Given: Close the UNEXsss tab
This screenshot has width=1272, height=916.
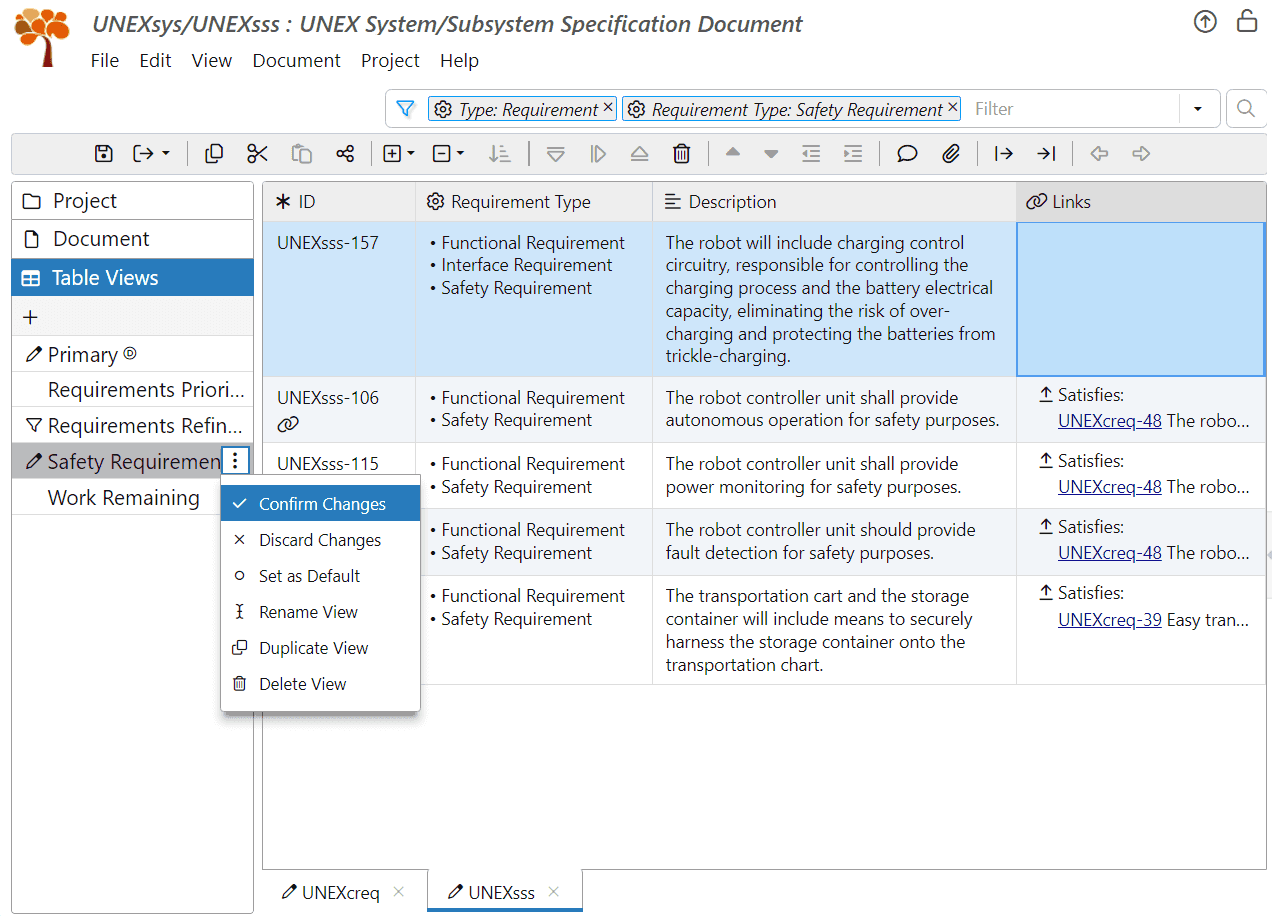Looking at the screenshot, I should 554,892.
